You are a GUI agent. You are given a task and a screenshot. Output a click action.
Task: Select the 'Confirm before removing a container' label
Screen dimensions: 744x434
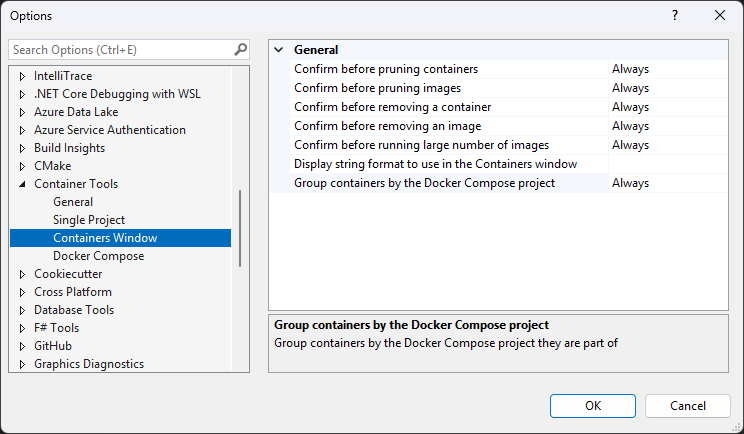(x=392, y=107)
